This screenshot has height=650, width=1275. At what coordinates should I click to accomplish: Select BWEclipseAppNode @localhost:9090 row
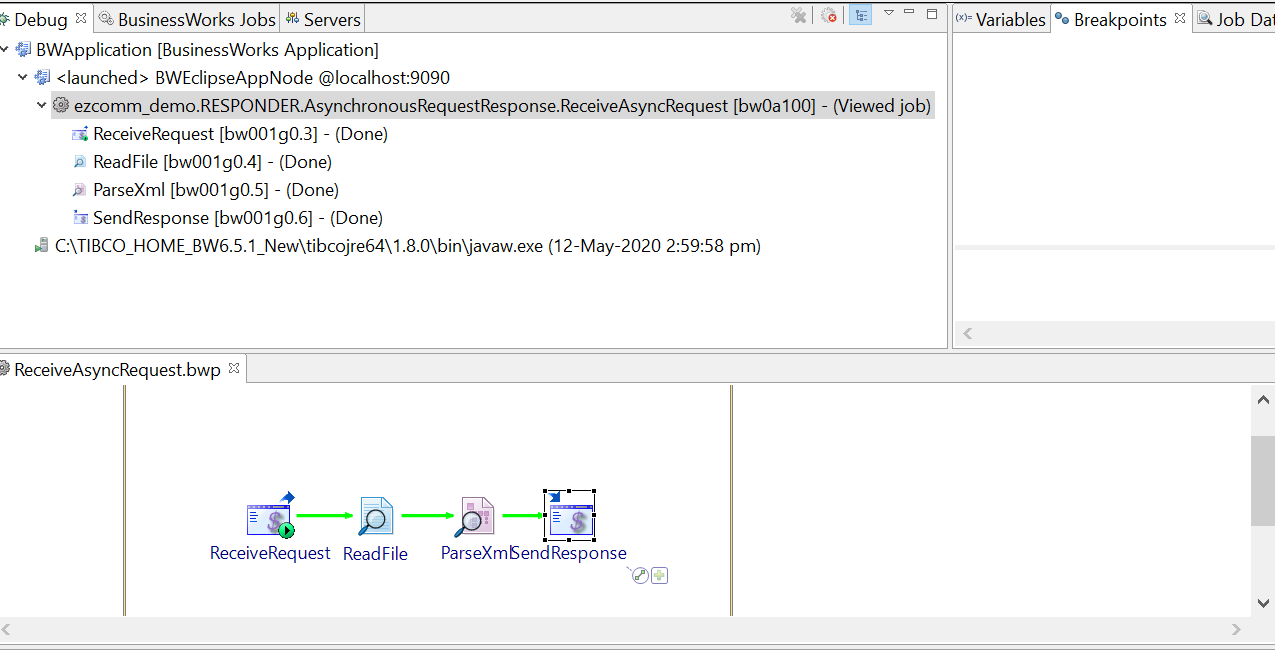[x=253, y=77]
